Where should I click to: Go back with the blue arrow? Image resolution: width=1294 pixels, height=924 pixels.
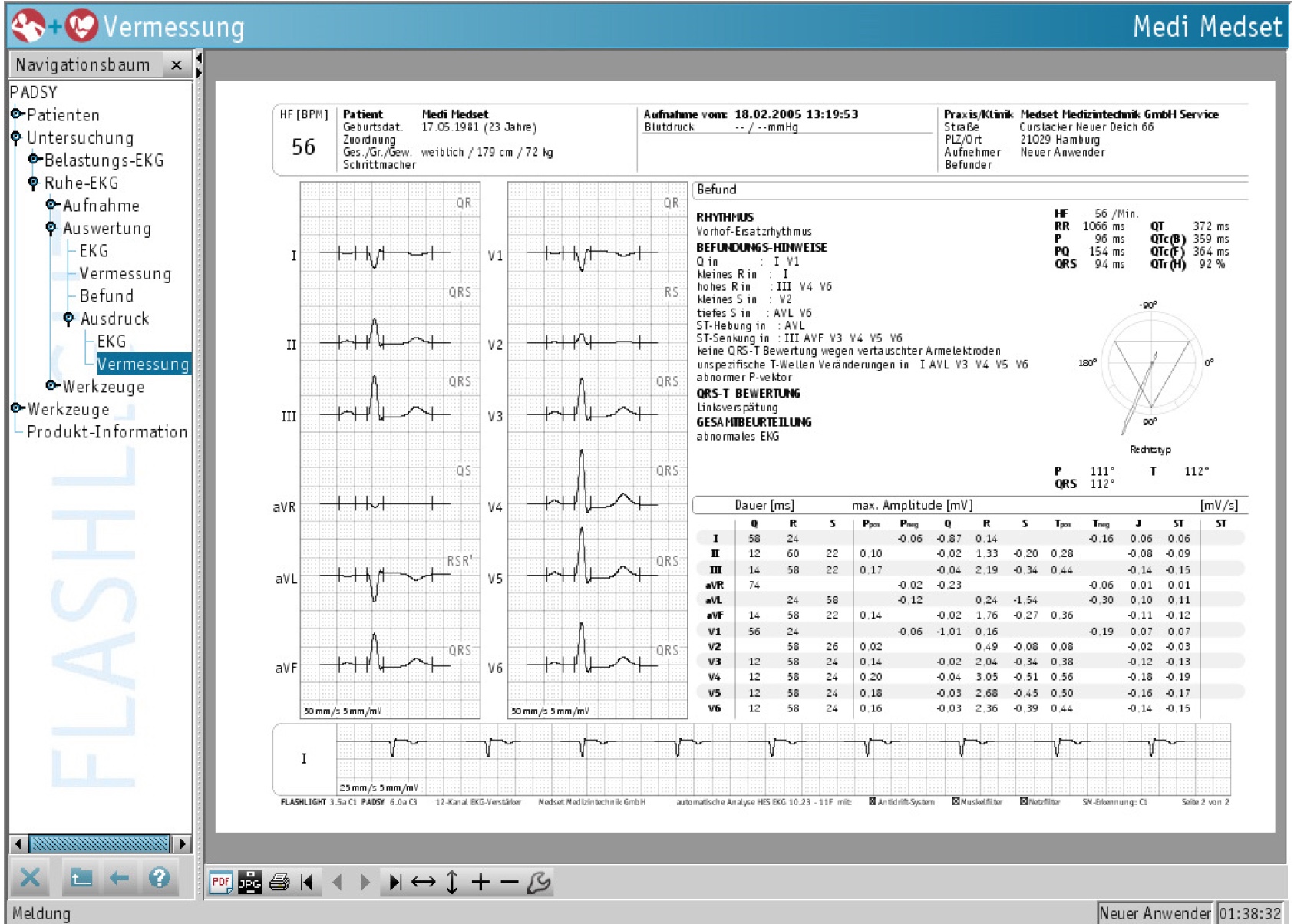[119, 877]
